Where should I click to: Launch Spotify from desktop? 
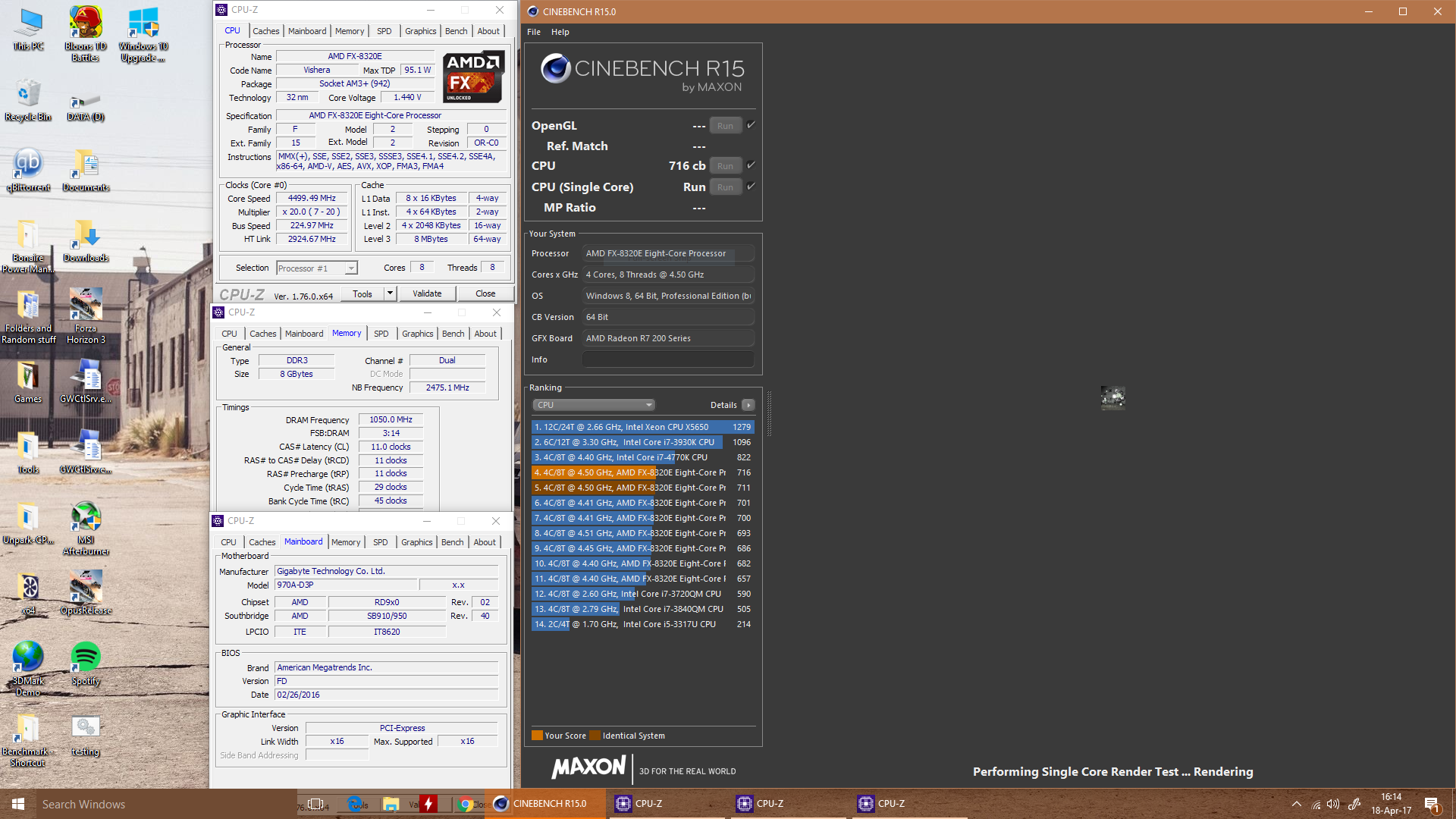(x=86, y=663)
